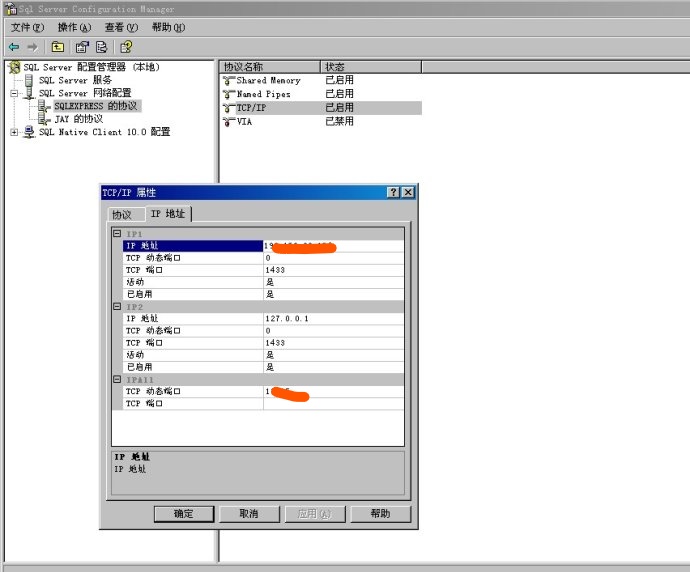Select 'JAY 的协议' in the tree

coord(78,119)
